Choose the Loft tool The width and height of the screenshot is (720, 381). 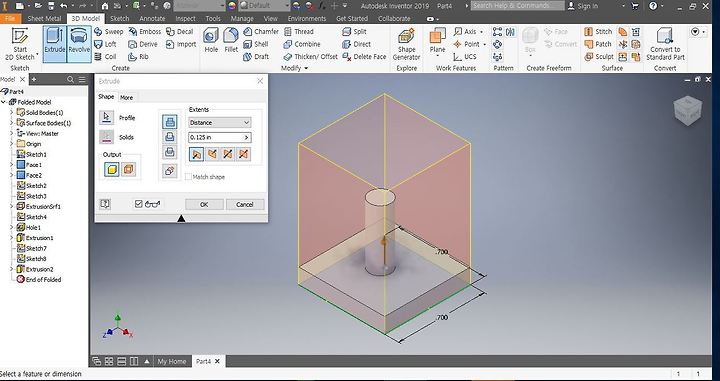point(105,44)
